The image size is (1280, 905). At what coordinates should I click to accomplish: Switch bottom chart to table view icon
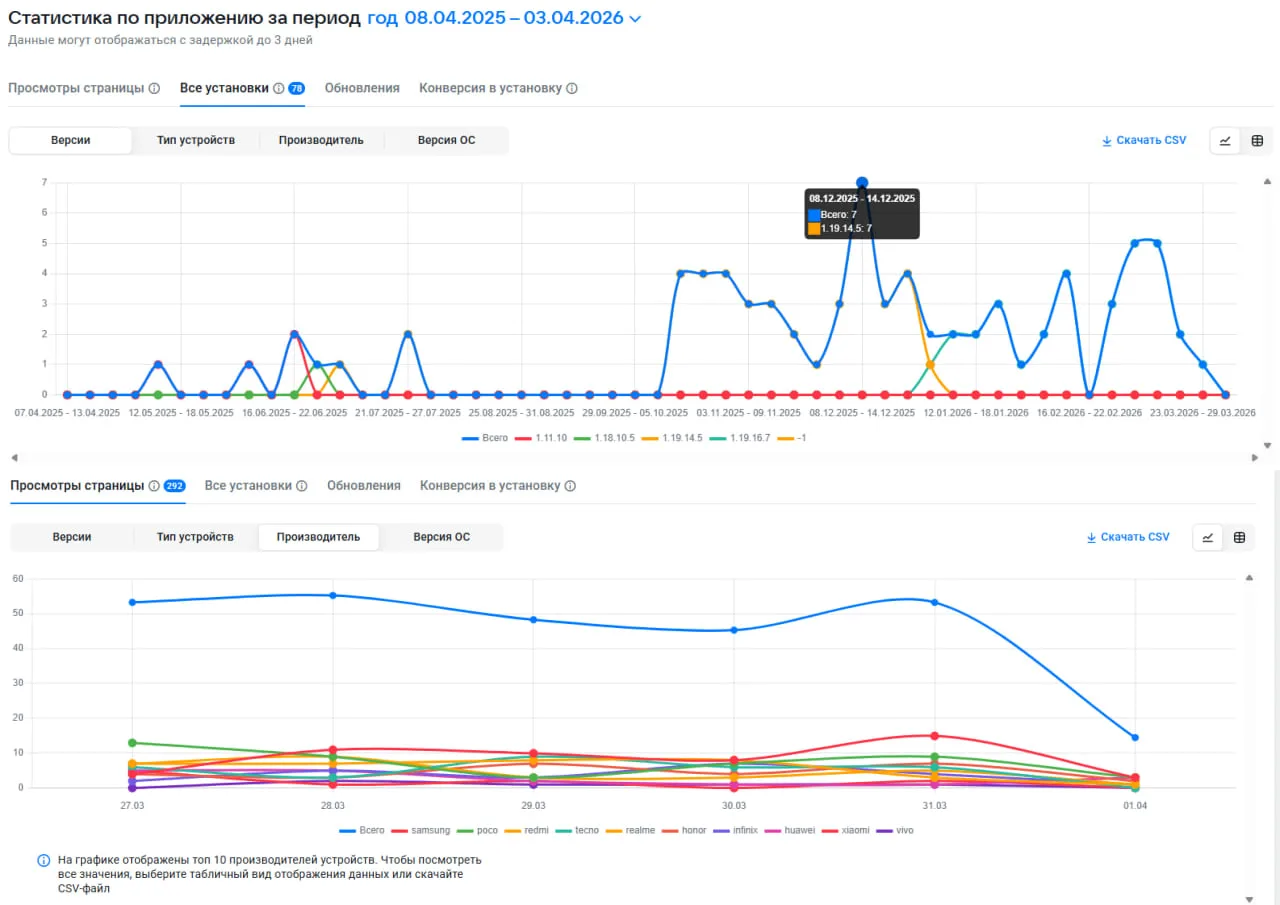tap(1239, 537)
